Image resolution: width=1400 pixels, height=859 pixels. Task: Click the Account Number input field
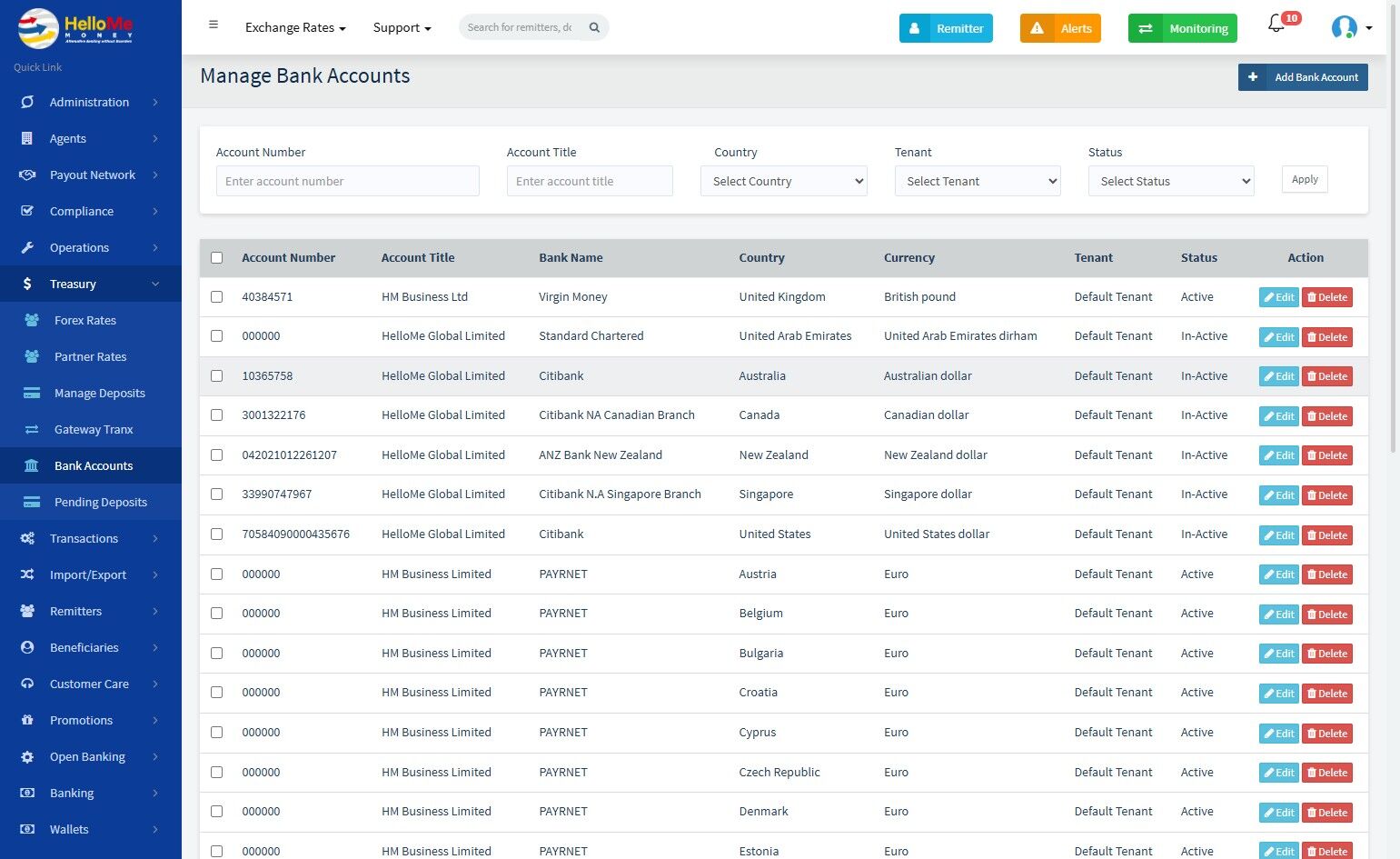(347, 181)
